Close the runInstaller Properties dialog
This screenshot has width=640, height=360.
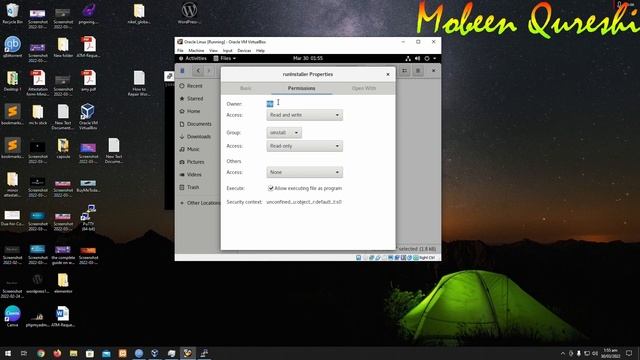(388, 74)
